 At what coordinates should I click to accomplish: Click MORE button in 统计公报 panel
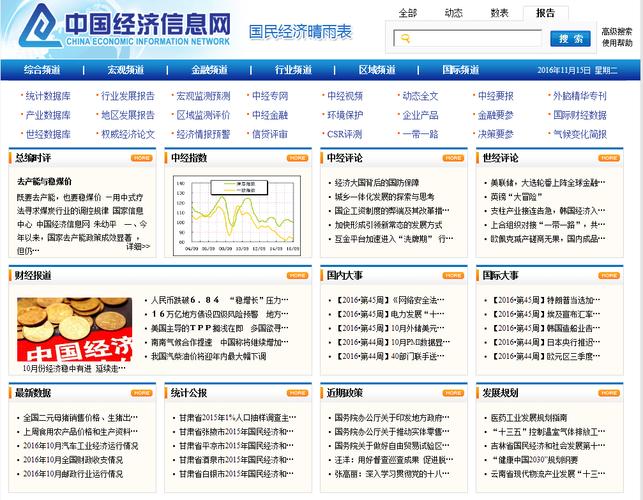297,393
